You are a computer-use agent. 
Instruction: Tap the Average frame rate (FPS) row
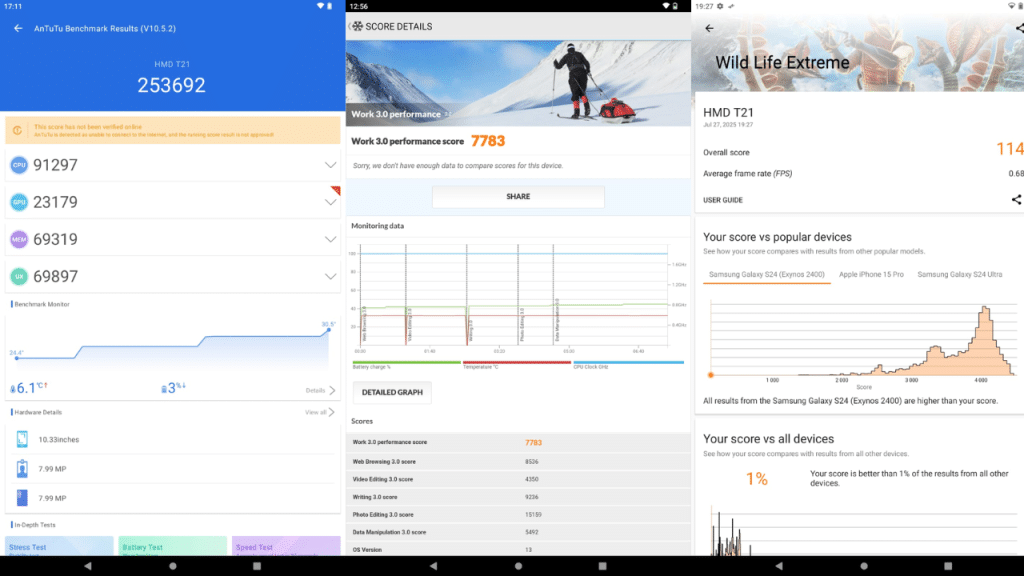pos(863,174)
